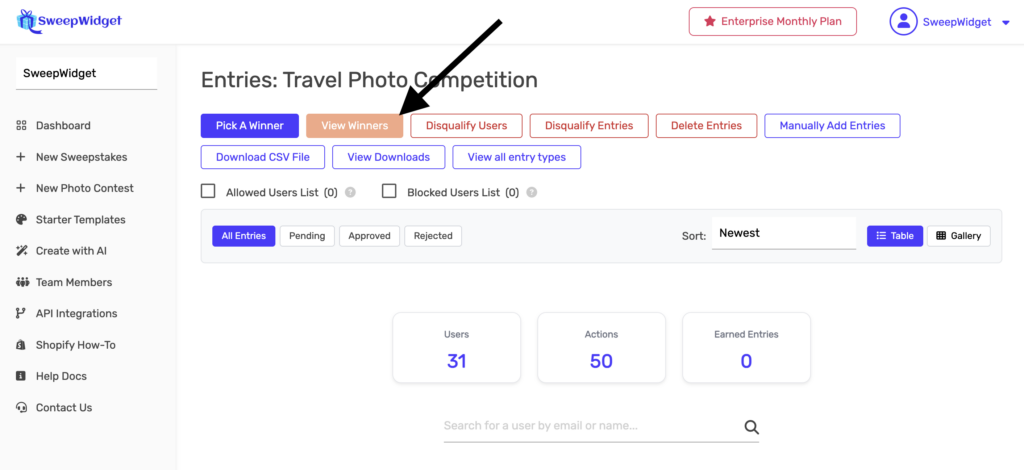This screenshot has width=1024, height=470.
Task: Click the Shopify How-To bag icon
Action: pos(21,345)
